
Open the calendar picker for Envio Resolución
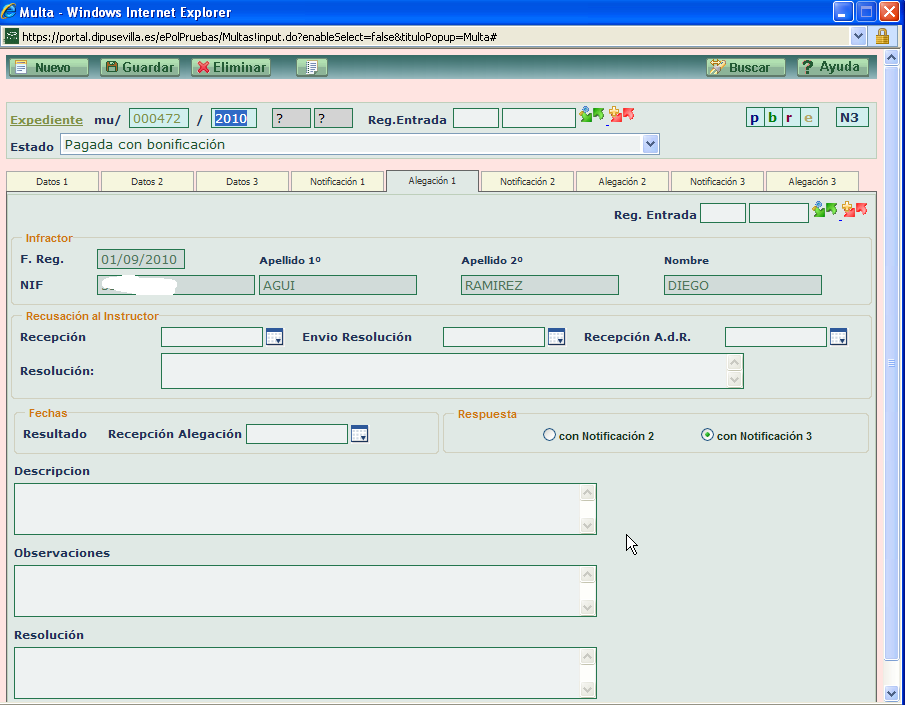[556, 338]
